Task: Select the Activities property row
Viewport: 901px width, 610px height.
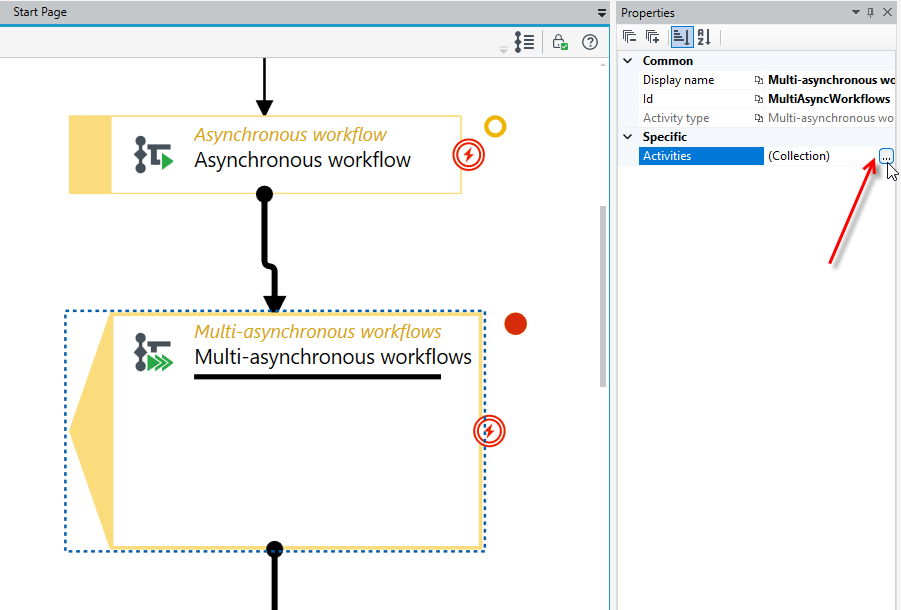Action: coord(701,156)
